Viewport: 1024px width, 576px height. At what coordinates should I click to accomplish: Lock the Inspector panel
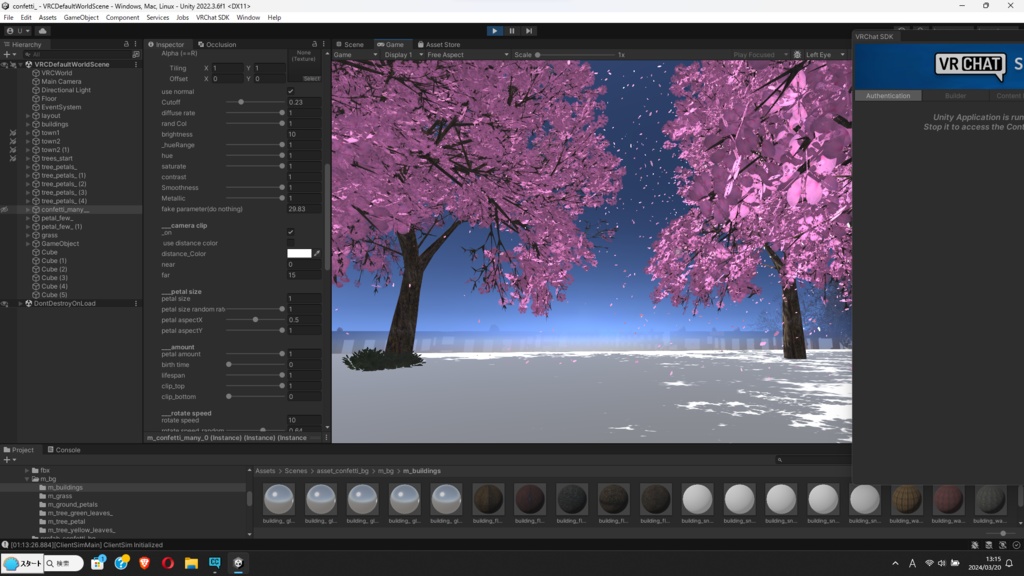tap(314, 44)
